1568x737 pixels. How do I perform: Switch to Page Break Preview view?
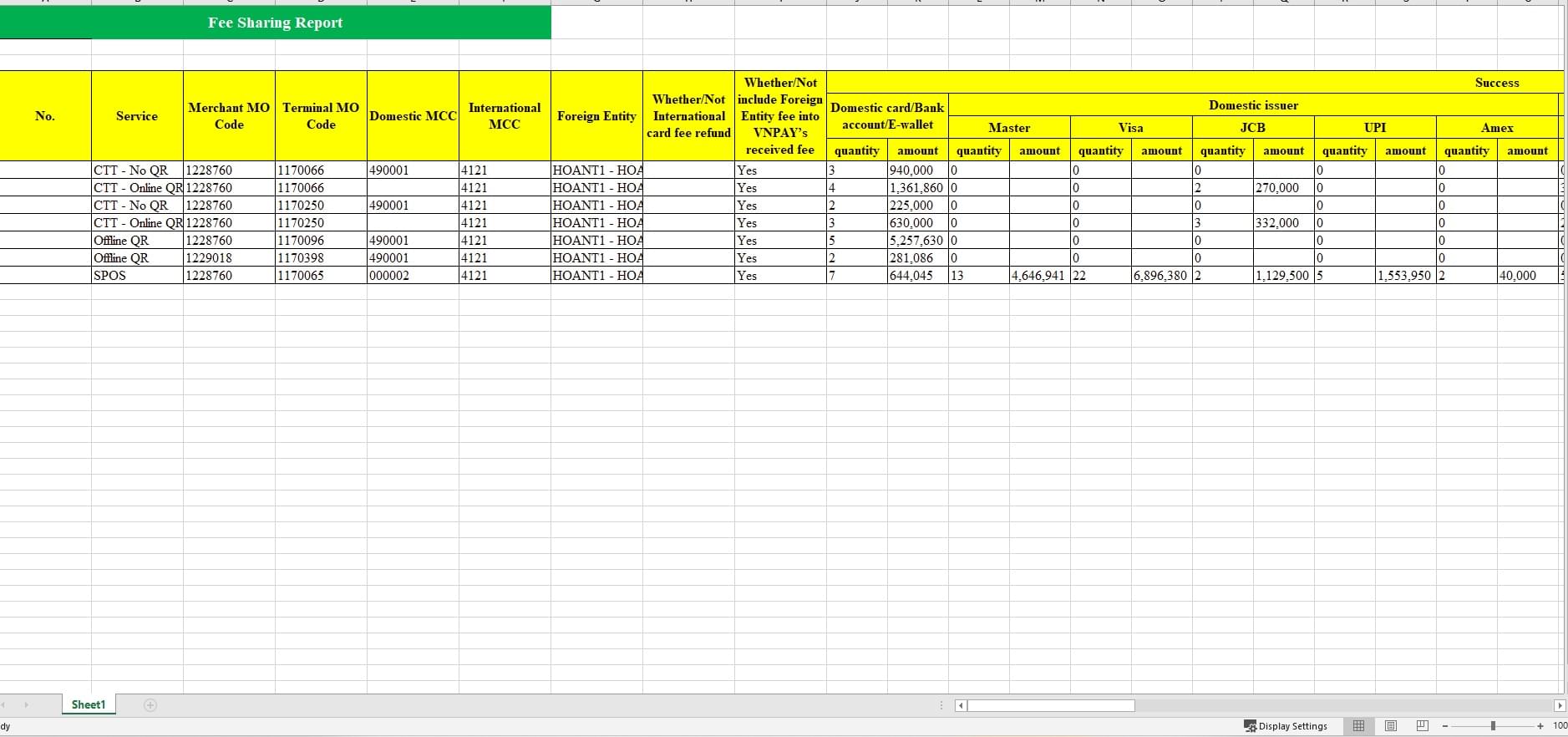[x=1423, y=726]
